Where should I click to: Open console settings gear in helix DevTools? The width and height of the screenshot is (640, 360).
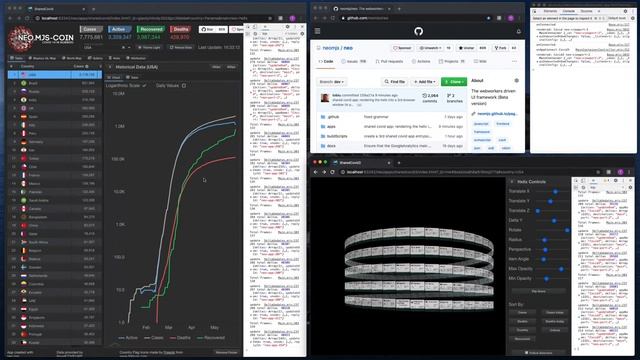point(630,187)
